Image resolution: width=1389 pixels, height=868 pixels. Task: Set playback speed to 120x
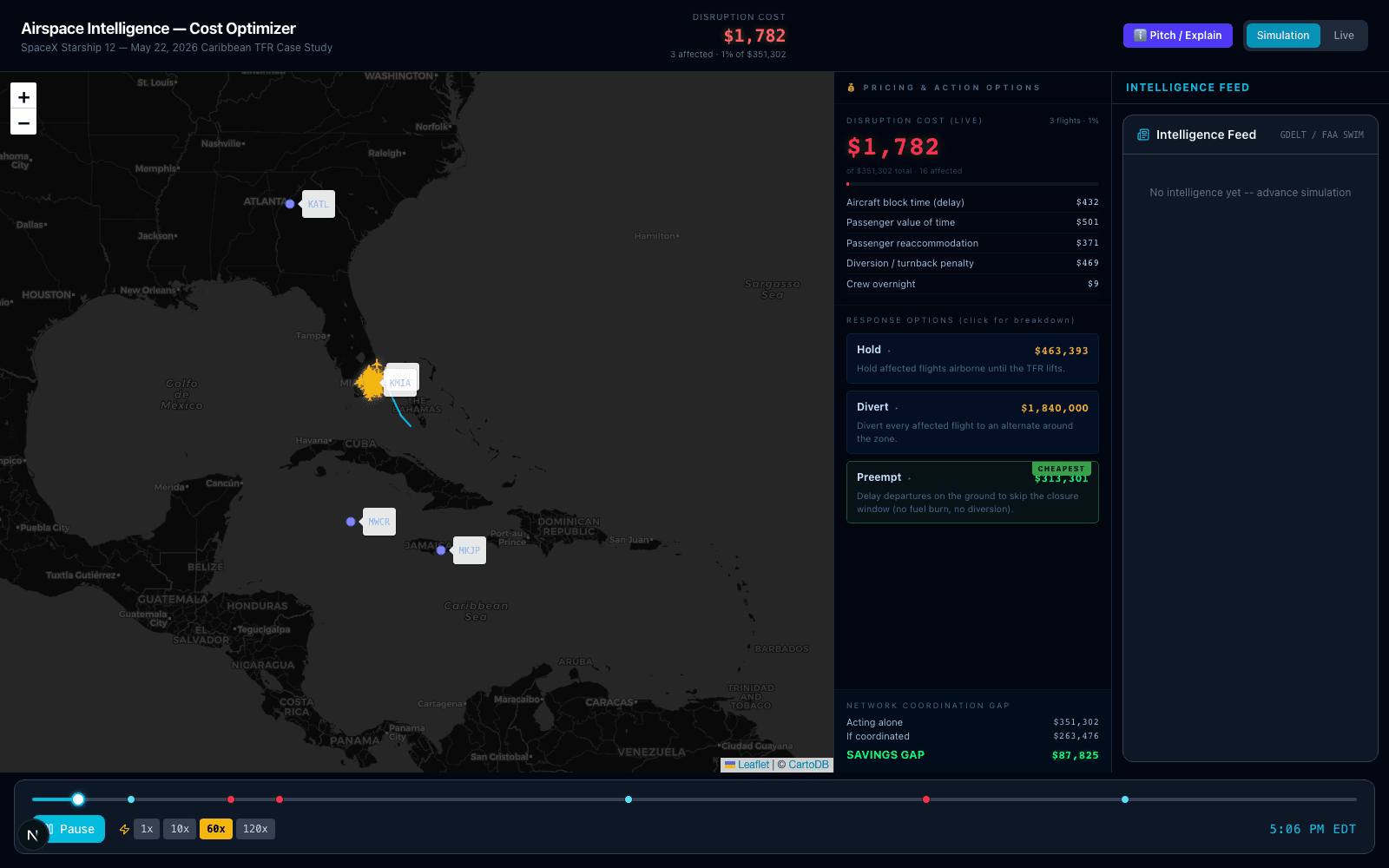point(255,829)
